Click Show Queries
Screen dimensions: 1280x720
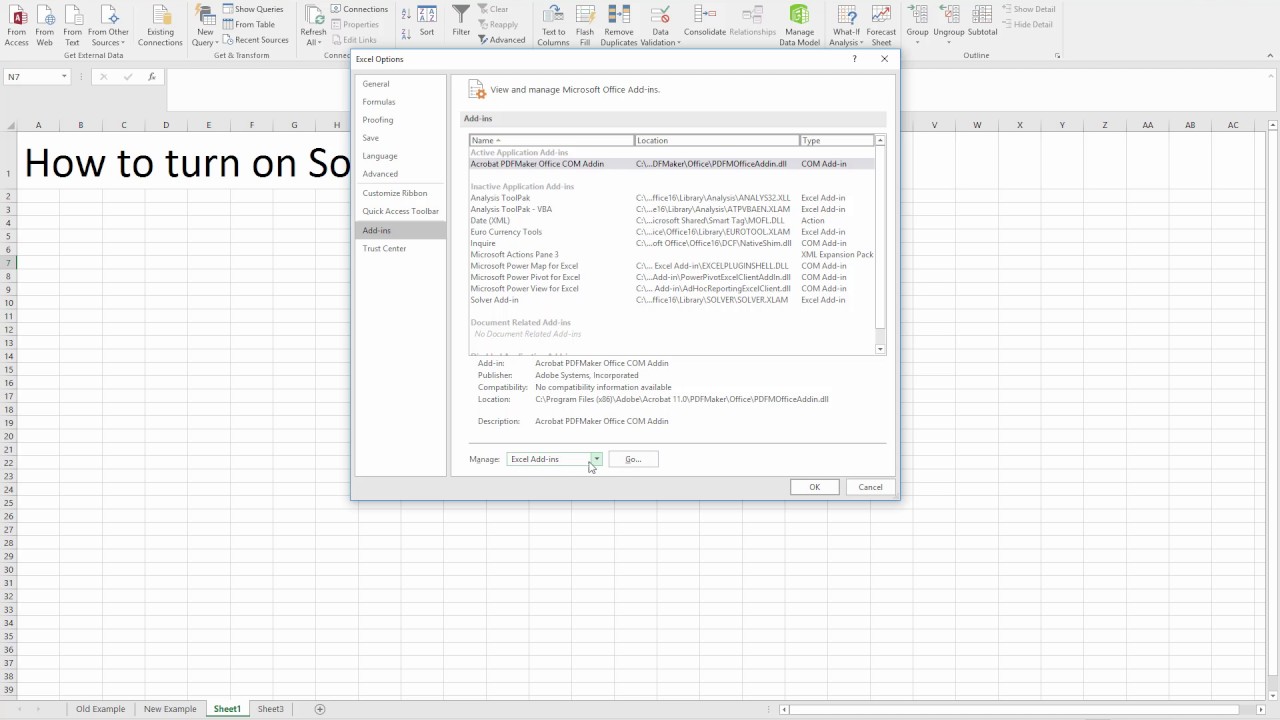click(x=253, y=9)
